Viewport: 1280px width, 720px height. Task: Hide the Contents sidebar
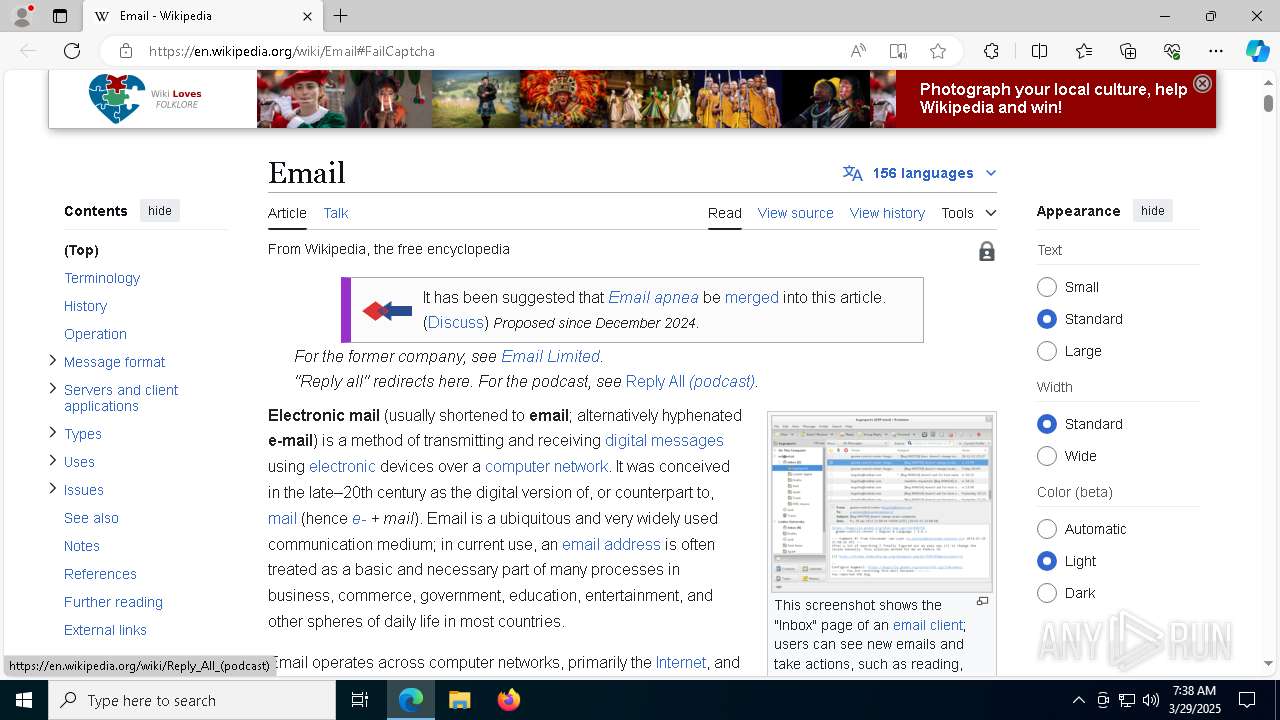[160, 211]
